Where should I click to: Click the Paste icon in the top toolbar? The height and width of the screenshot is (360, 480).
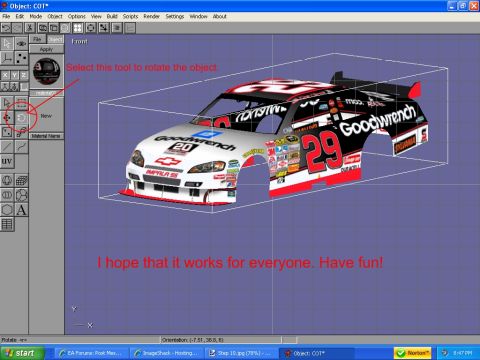click(x=54, y=28)
